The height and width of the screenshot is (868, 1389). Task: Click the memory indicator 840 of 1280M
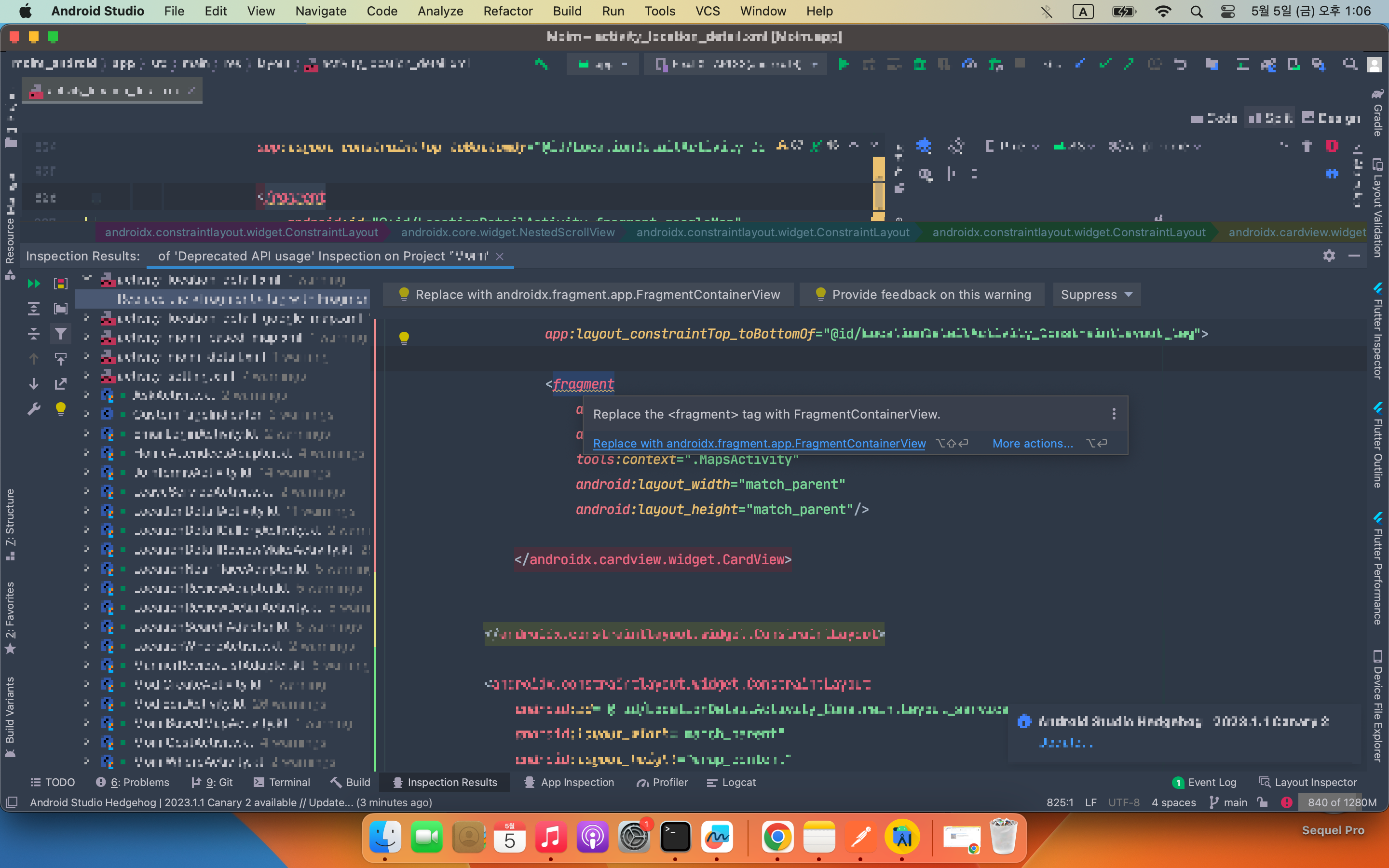click(1341, 802)
